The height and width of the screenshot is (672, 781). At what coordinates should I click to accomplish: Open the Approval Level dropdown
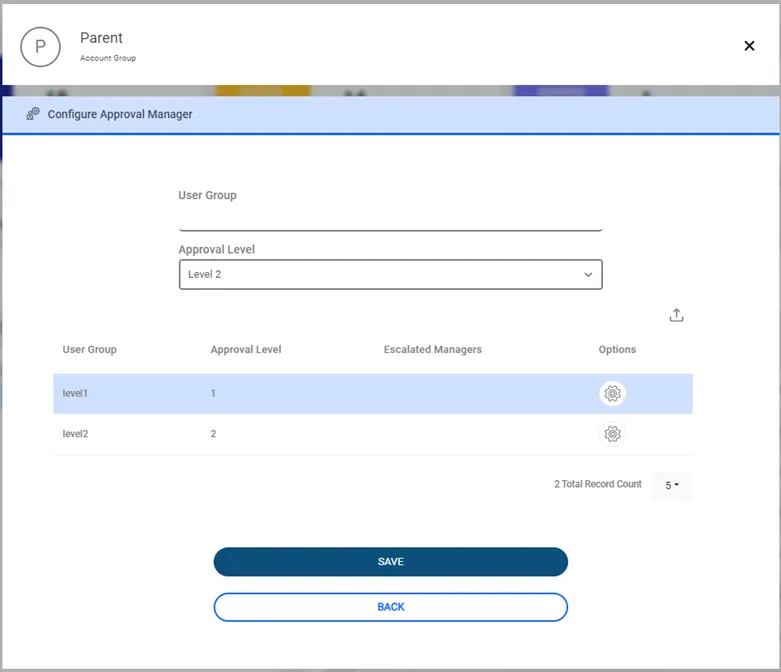point(390,274)
